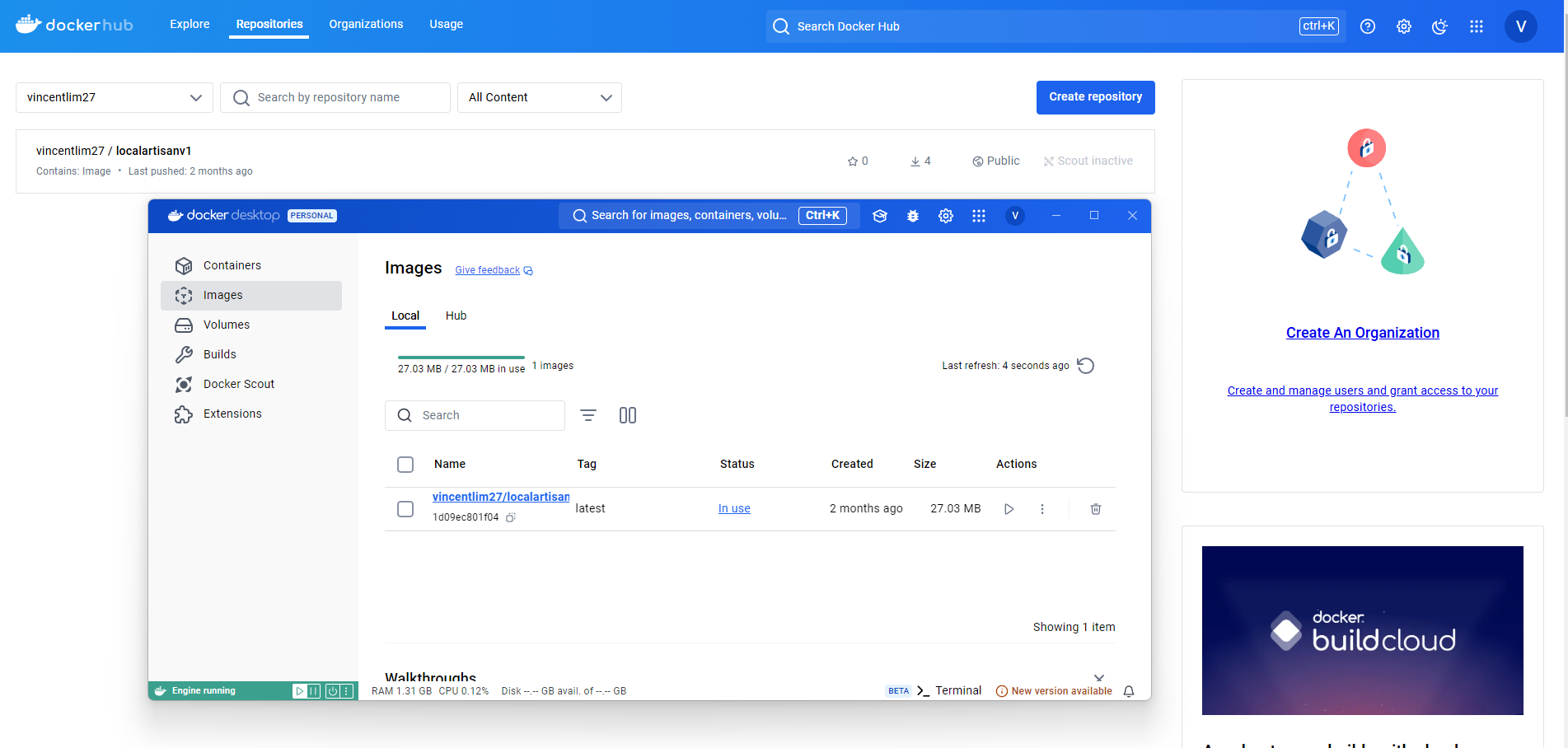Open localartisanv1 repository row
The image size is (1568, 748).
[585, 161]
